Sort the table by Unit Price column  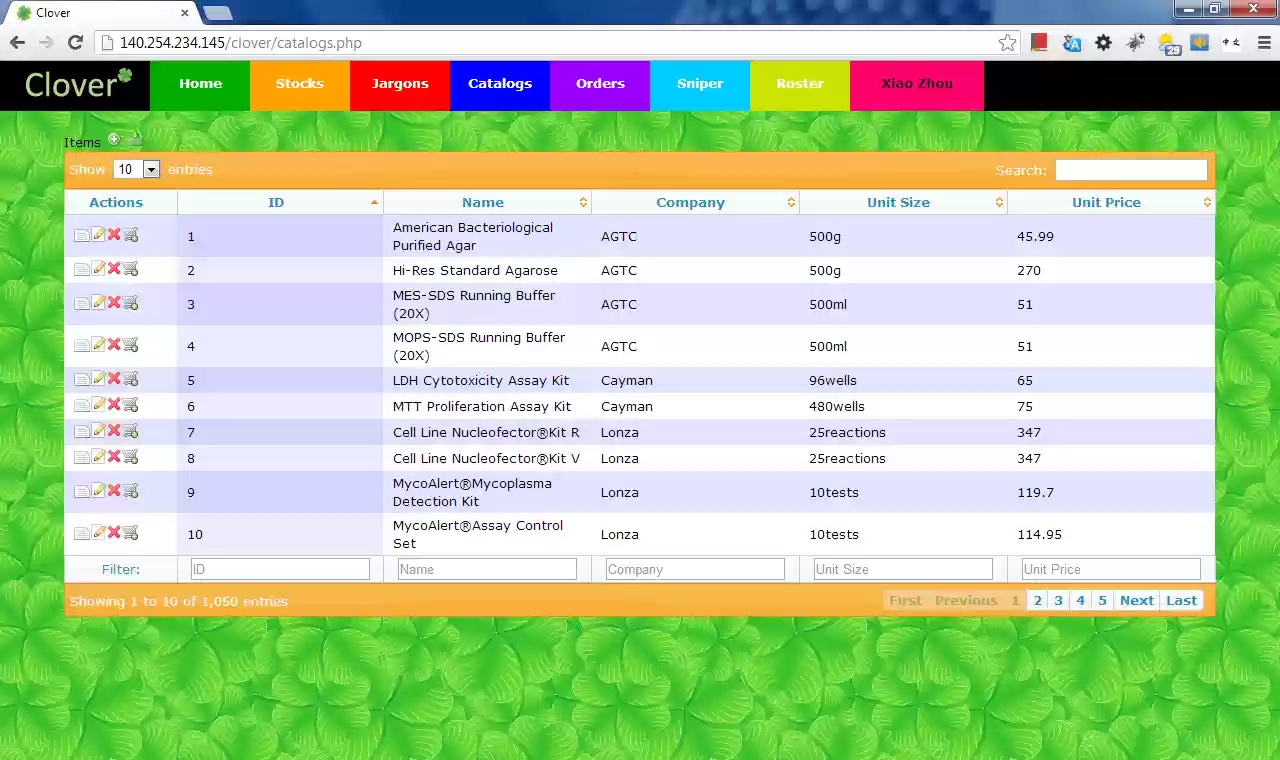pyautogui.click(x=1106, y=202)
